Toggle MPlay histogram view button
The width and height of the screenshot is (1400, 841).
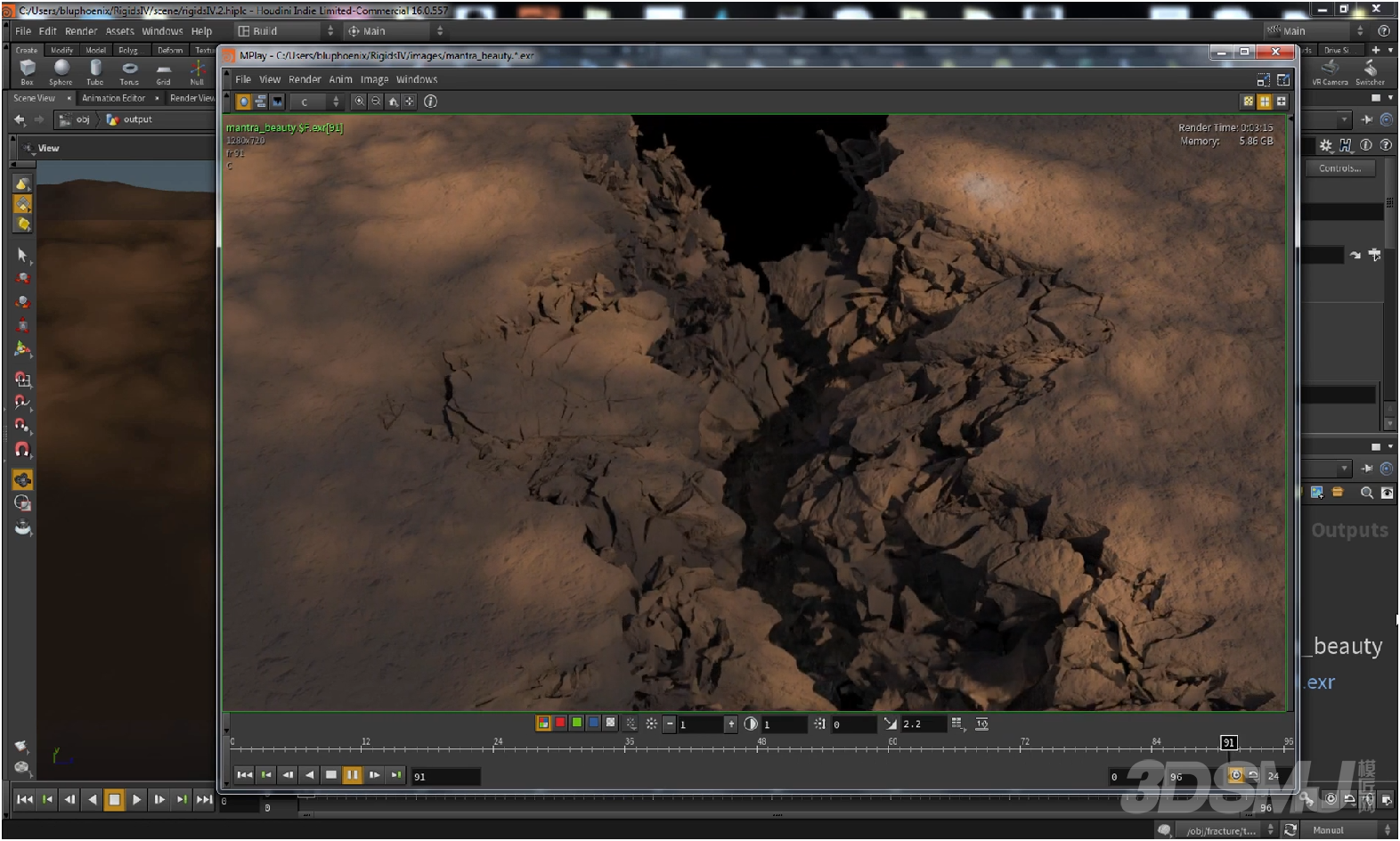(278, 102)
